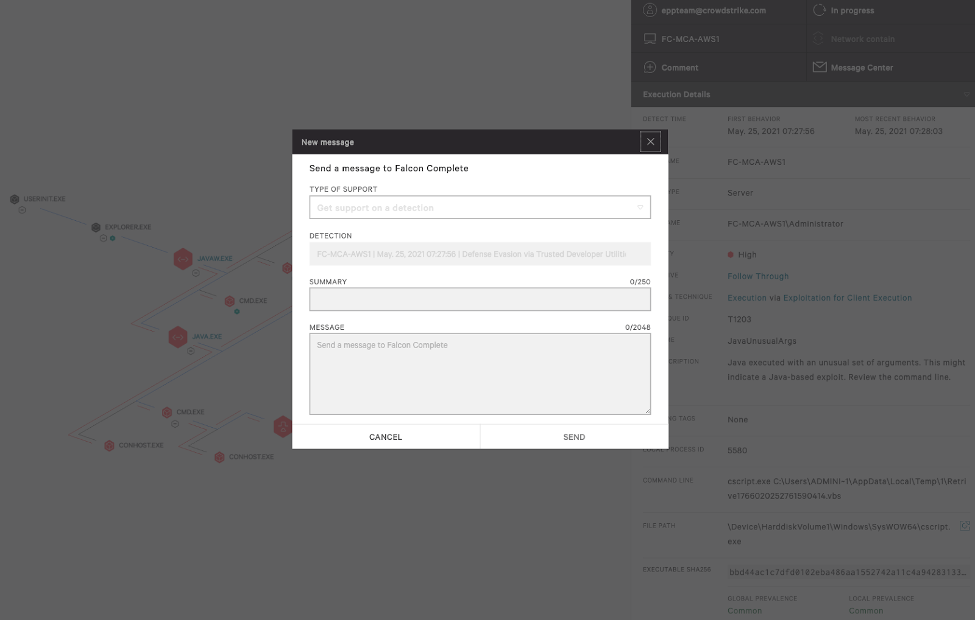
Task: Open Exploitation for Client Execution link
Action: pyautogui.click(x=847, y=298)
